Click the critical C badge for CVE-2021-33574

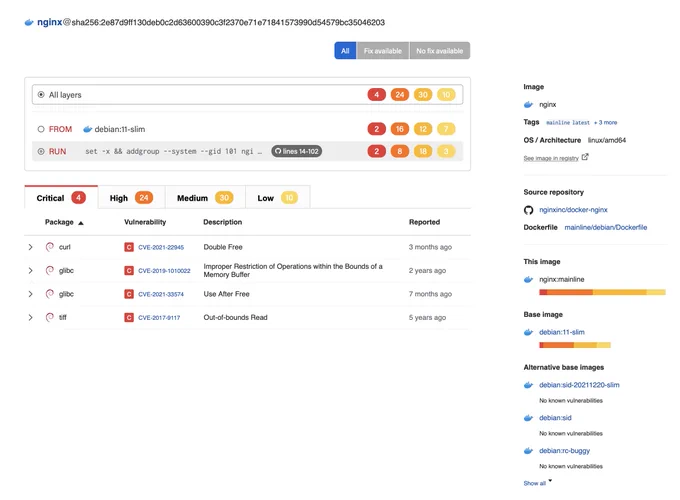[x=129, y=294]
